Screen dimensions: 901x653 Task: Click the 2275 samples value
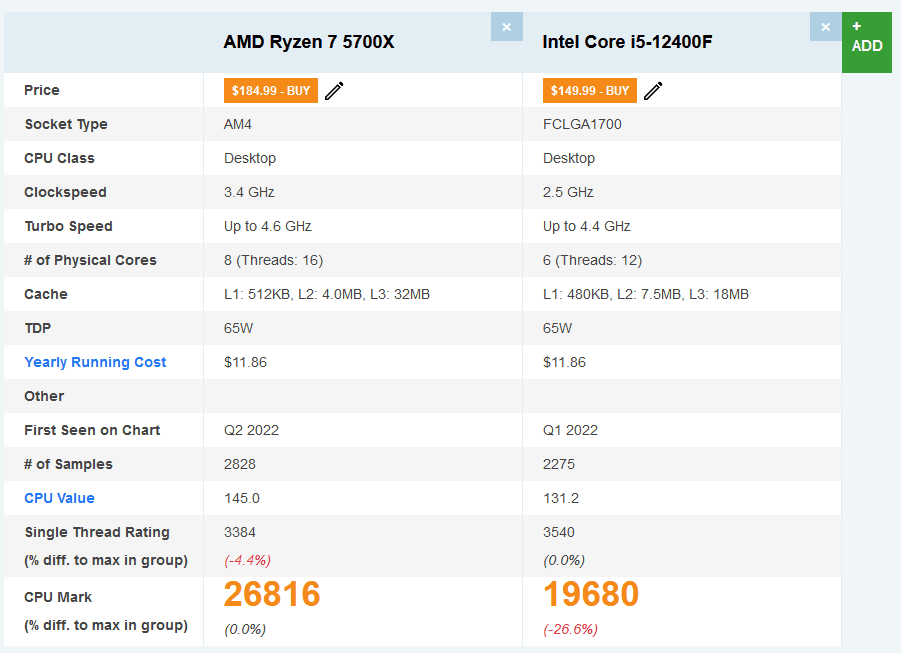tap(559, 464)
